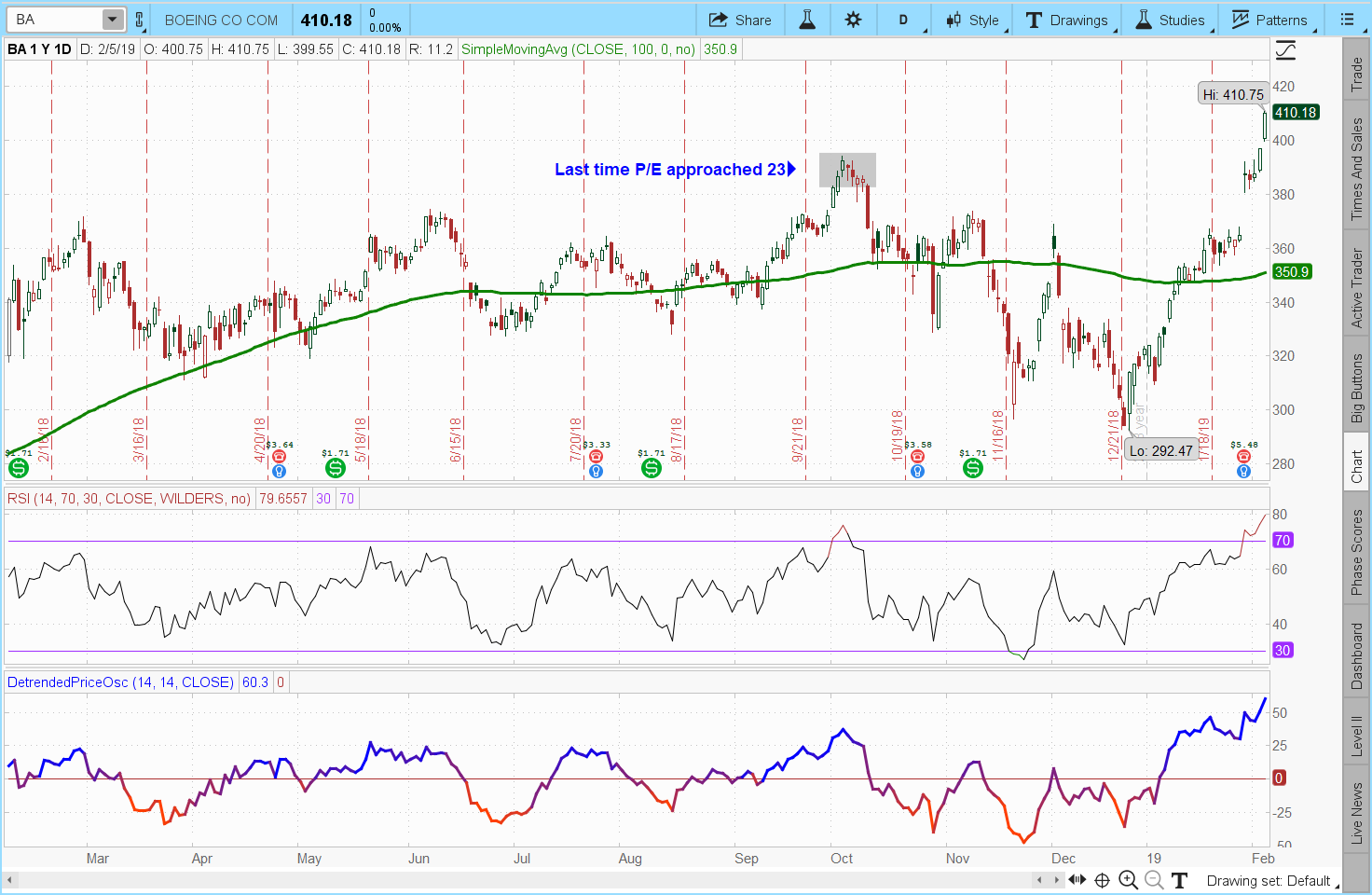The height and width of the screenshot is (895, 1372).
Task: Click the February earnings phone icon
Action: 1243,457
